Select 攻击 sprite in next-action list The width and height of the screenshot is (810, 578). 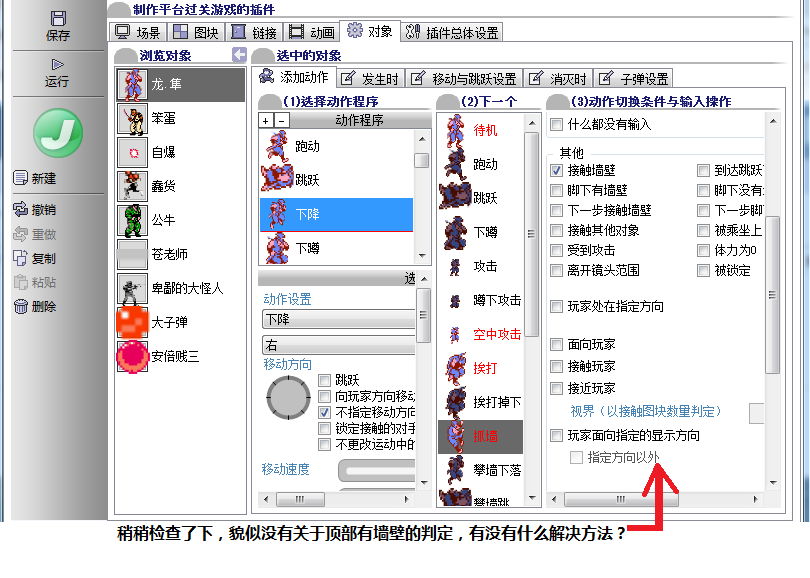point(455,267)
